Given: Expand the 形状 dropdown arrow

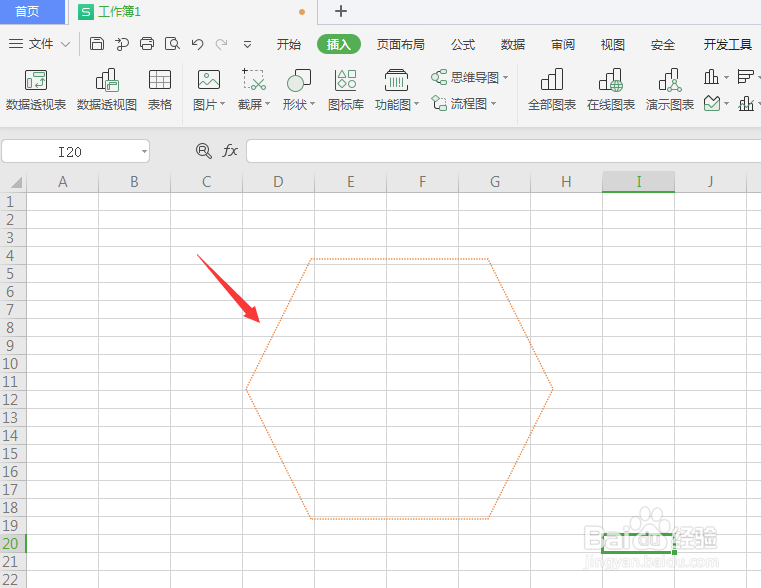Looking at the screenshot, I should (x=313, y=104).
